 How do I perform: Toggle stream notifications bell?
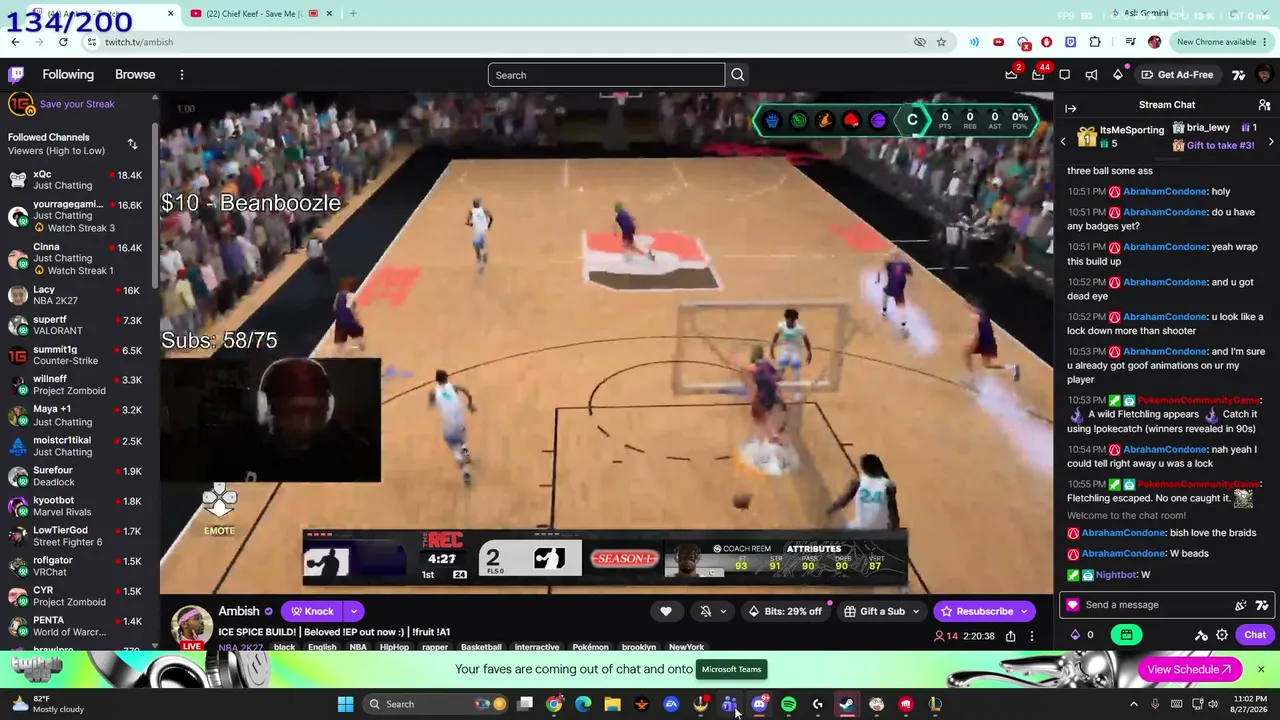pos(705,611)
